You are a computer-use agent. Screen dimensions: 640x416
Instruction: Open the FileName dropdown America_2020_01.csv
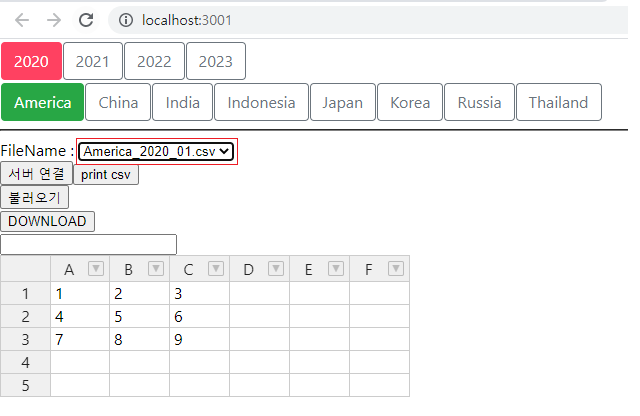(156, 151)
